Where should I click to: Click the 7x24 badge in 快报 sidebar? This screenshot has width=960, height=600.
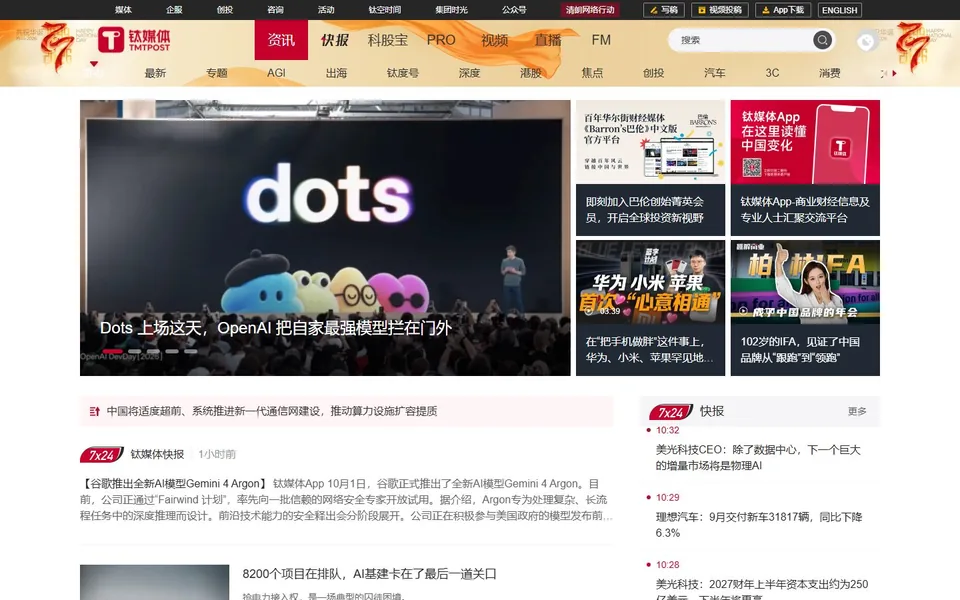click(671, 412)
